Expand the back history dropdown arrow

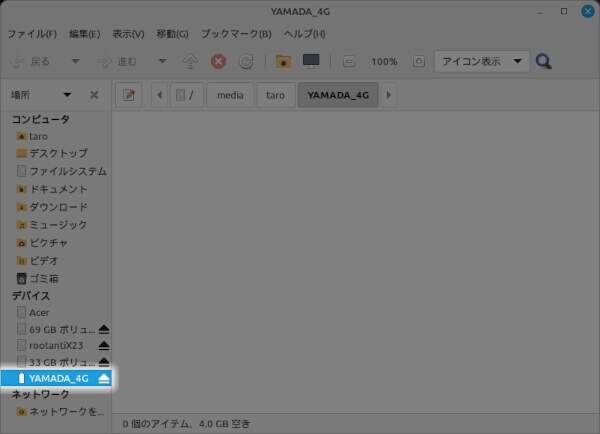click(x=75, y=61)
